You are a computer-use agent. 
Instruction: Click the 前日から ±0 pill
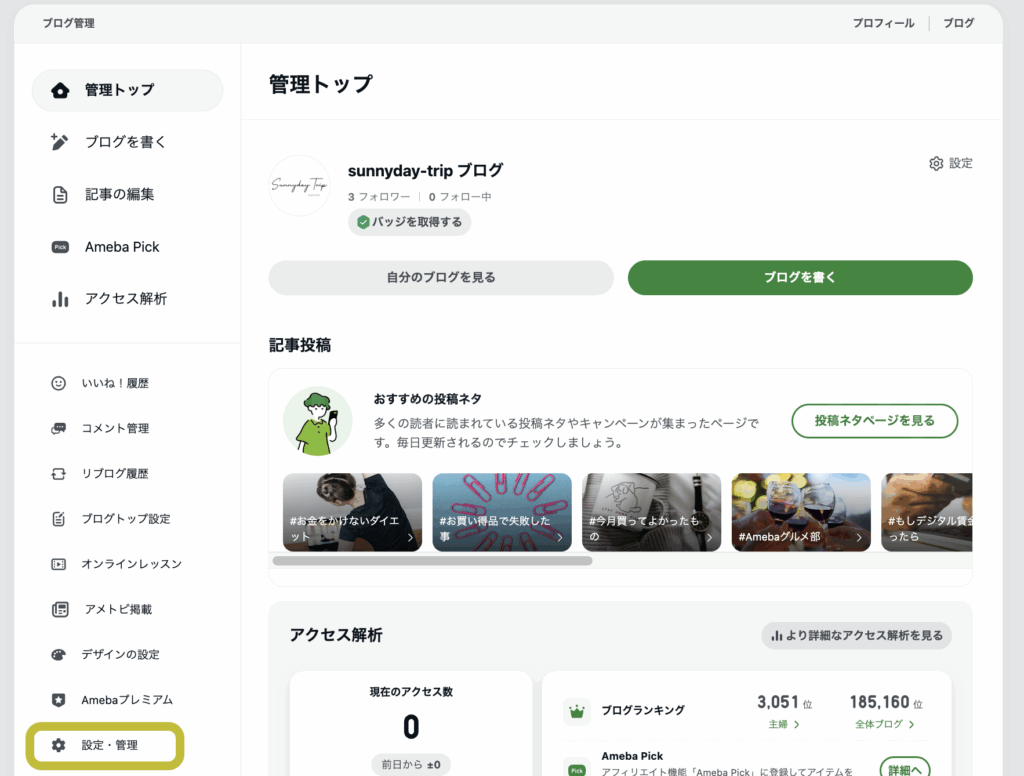411,764
